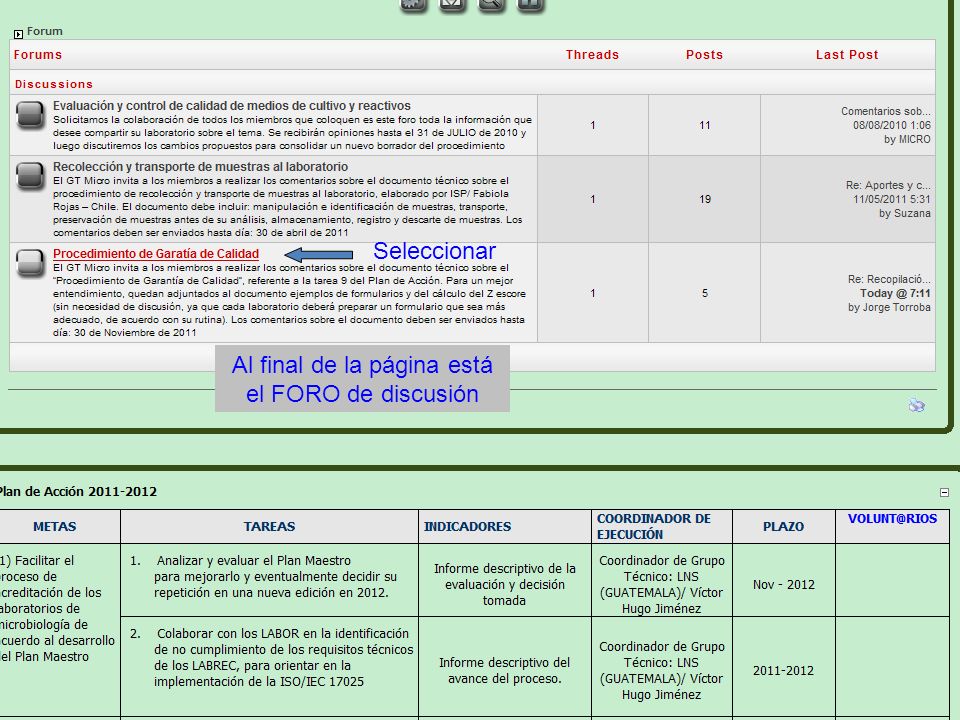
Task: Click the posts count '19'
Action: pyautogui.click(x=705, y=200)
